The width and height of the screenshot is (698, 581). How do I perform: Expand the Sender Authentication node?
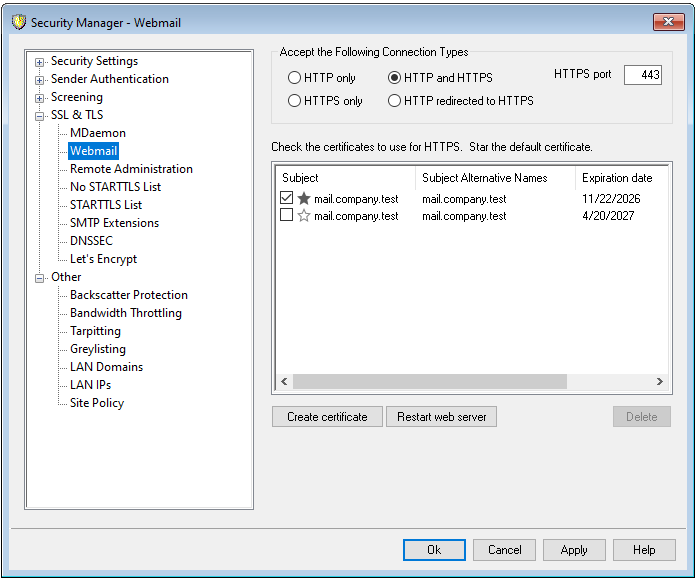(40, 80)
